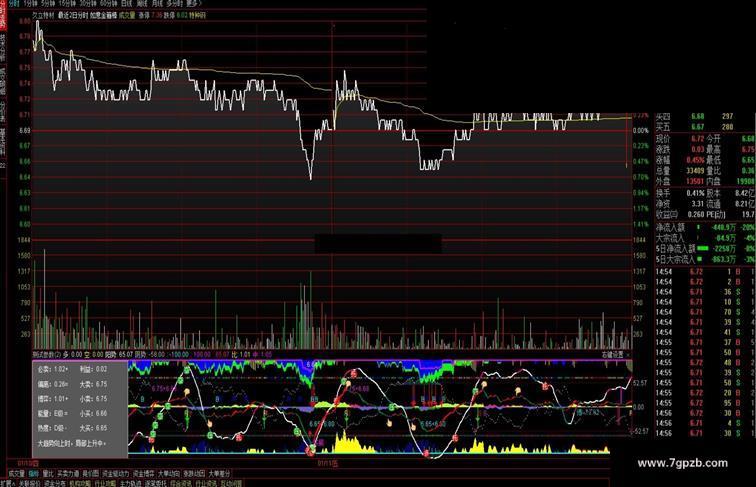Click the 01/11五 date marker
Image resolution: width=756 pixels, height=487 pixels.
328,464
